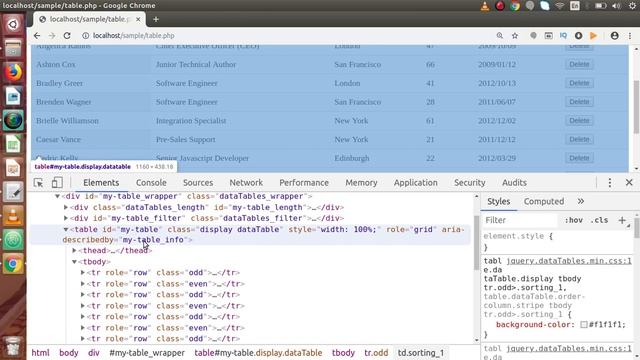This screenshot has width=640, height=360.
Task: Click the Wi-Fi icon in the top bar
Action: tap(560, 6)
